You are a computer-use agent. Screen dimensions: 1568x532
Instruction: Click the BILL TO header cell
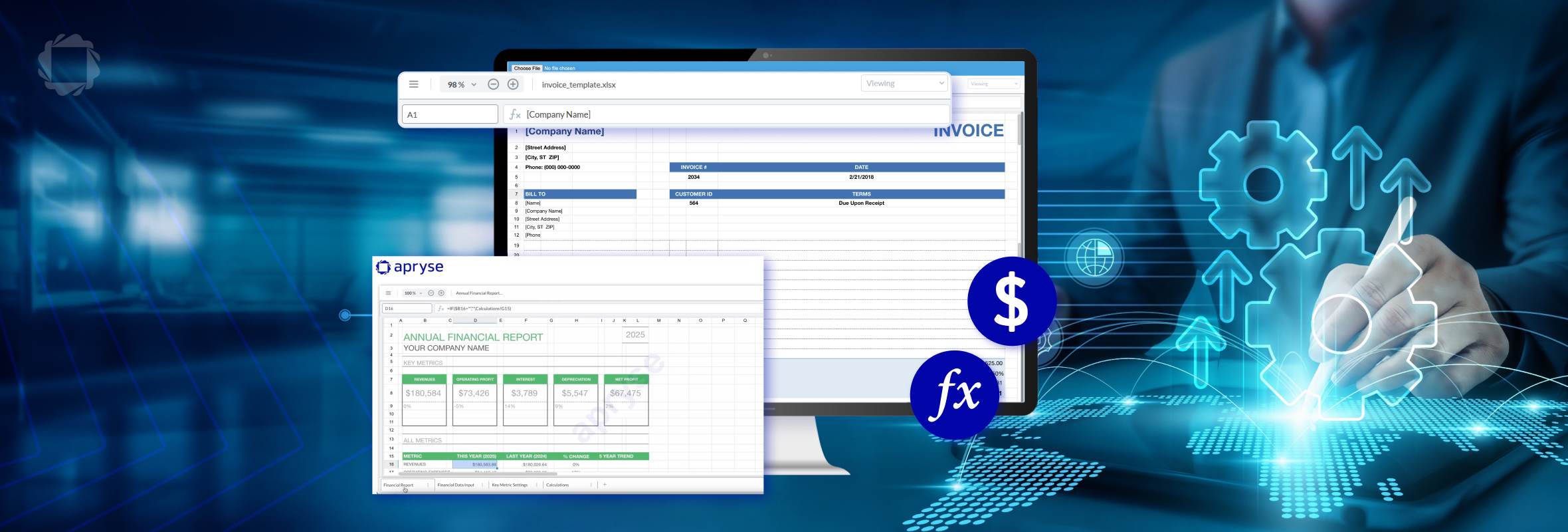(580, 194)
